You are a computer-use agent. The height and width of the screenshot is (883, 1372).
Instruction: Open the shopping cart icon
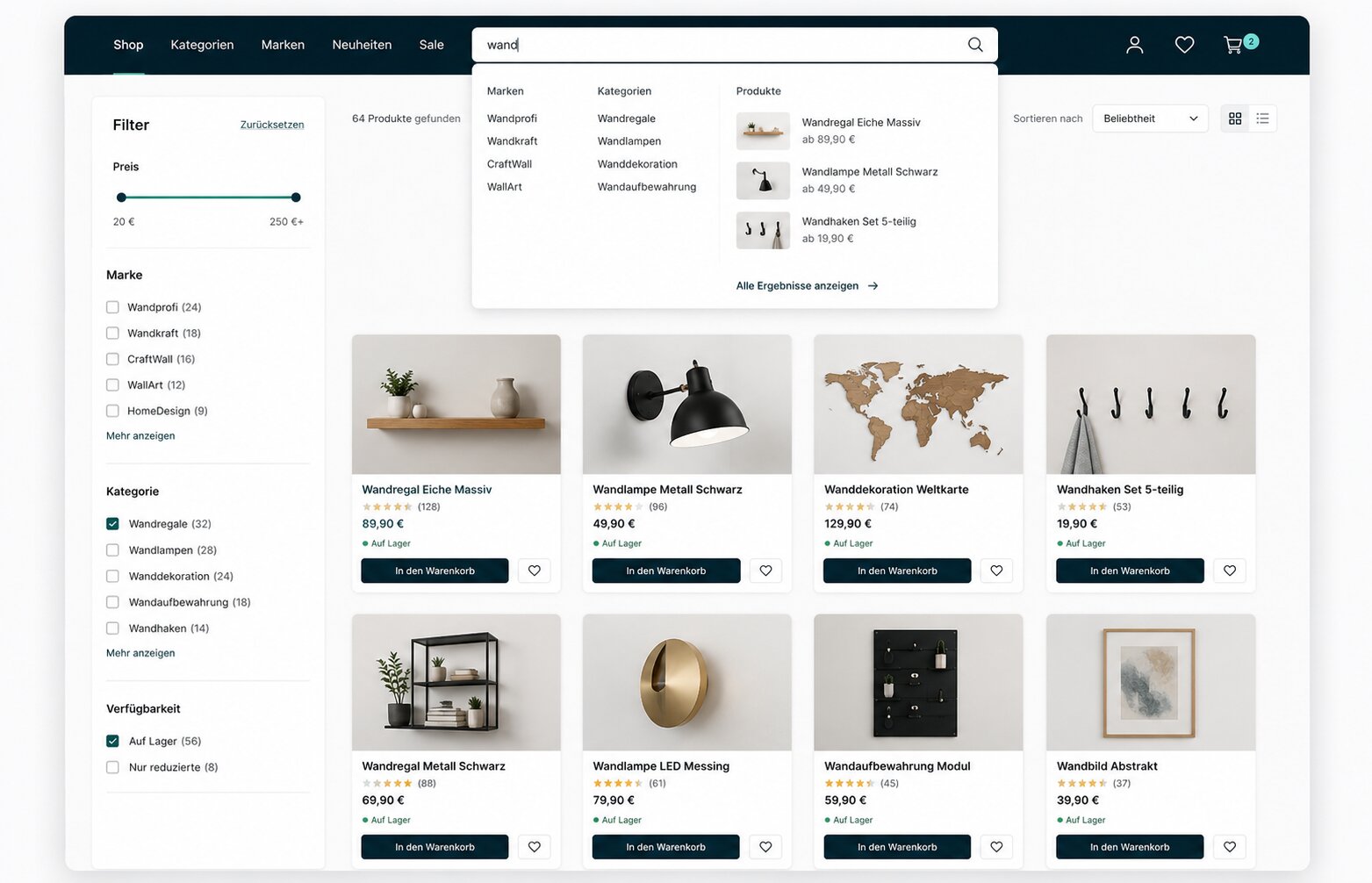point(1233,45)
